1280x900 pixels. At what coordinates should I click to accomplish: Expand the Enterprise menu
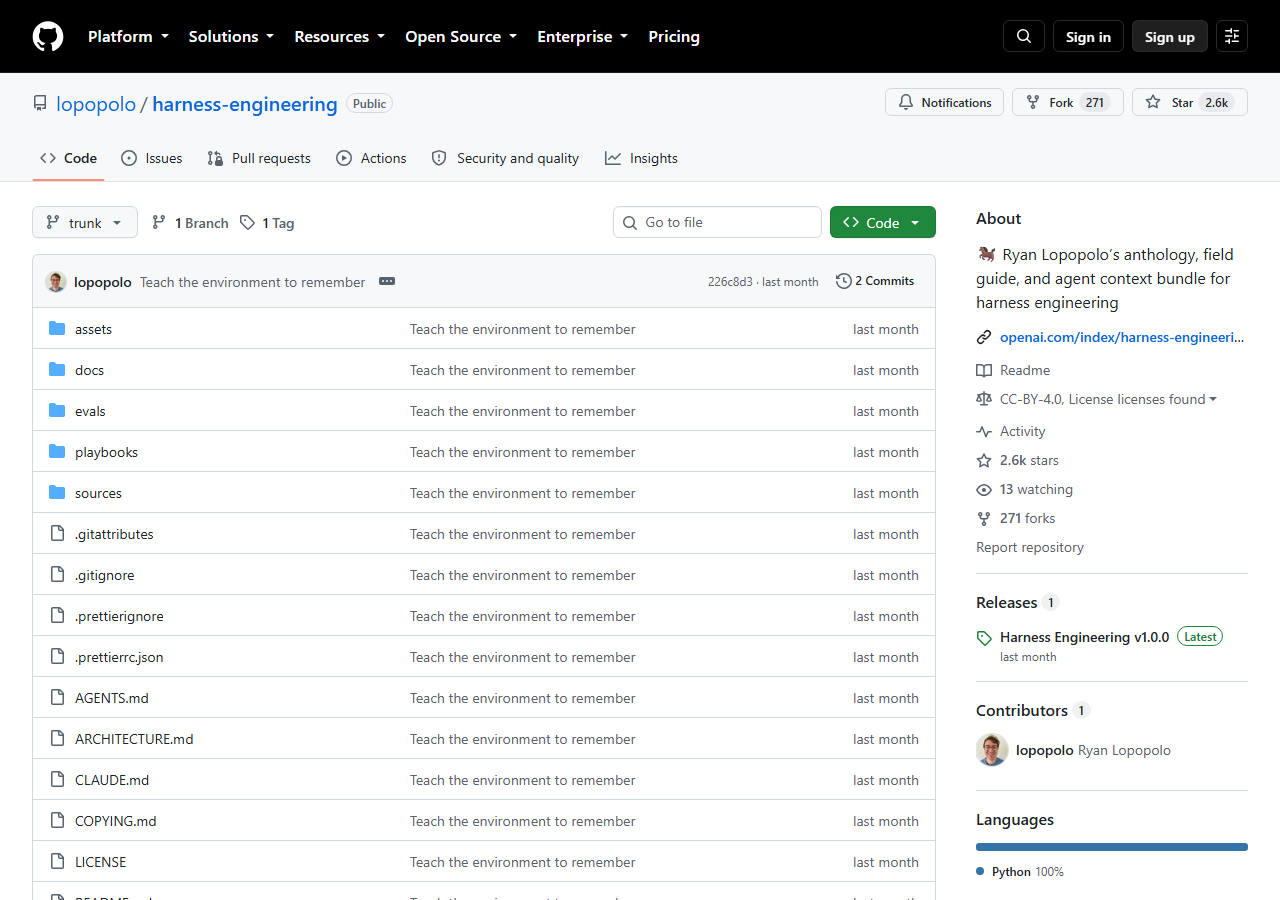(x=583, y=36)
